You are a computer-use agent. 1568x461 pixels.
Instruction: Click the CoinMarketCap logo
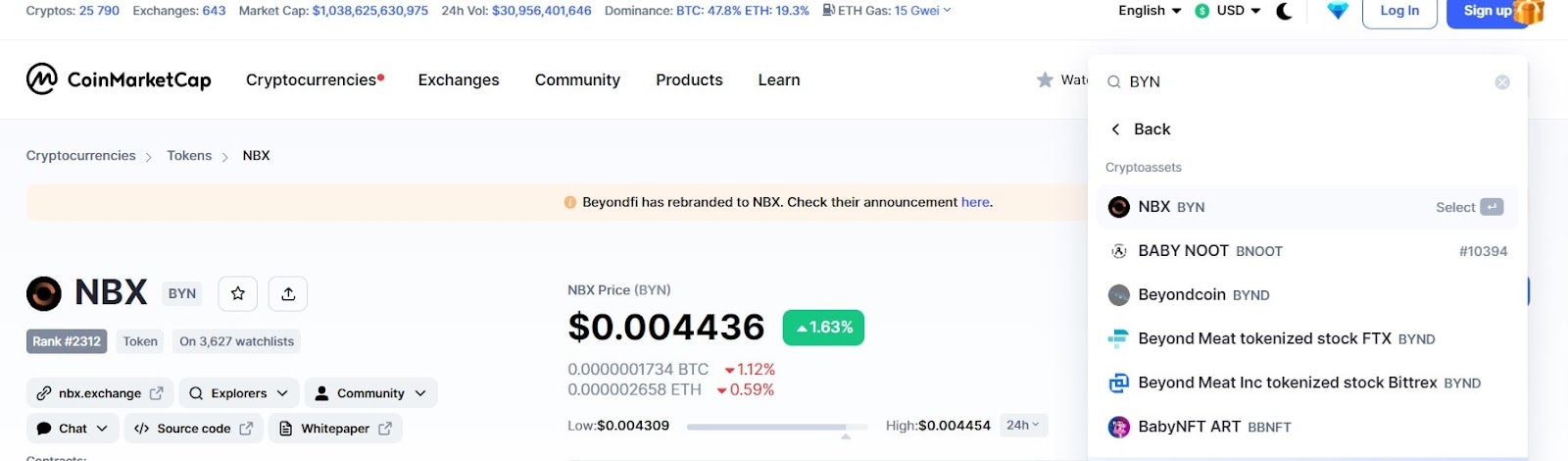tap(119, 78)
